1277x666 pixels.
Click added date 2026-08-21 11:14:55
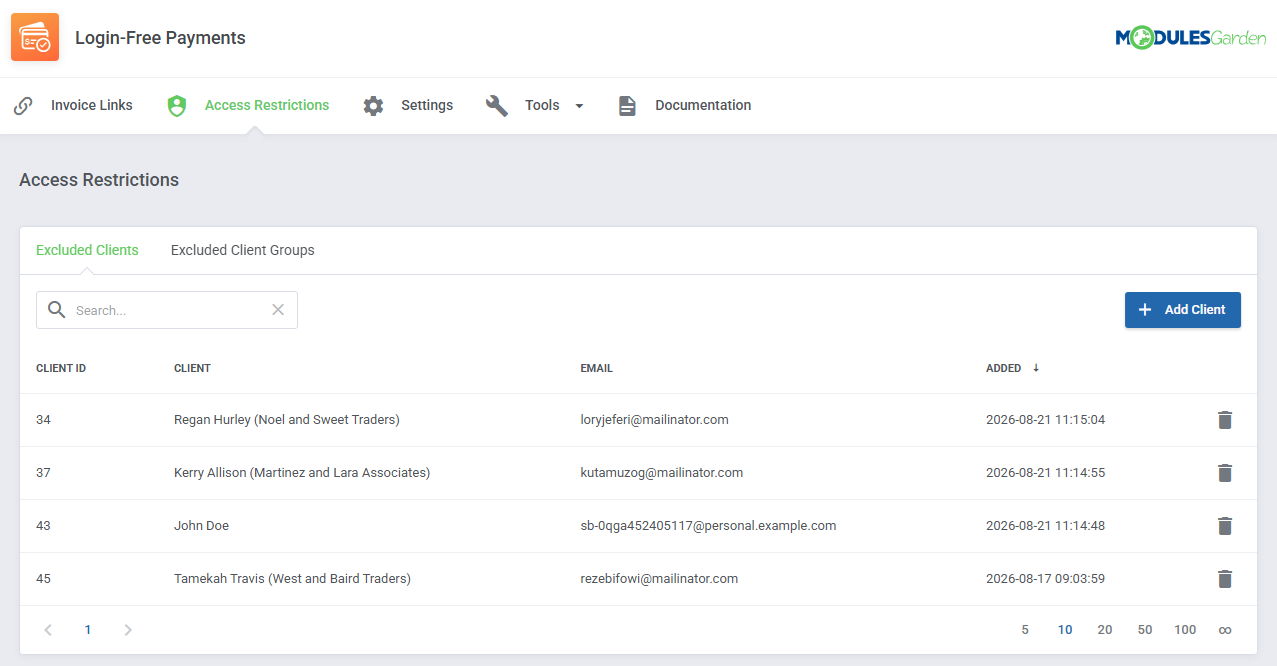(x=1045, y=473)
